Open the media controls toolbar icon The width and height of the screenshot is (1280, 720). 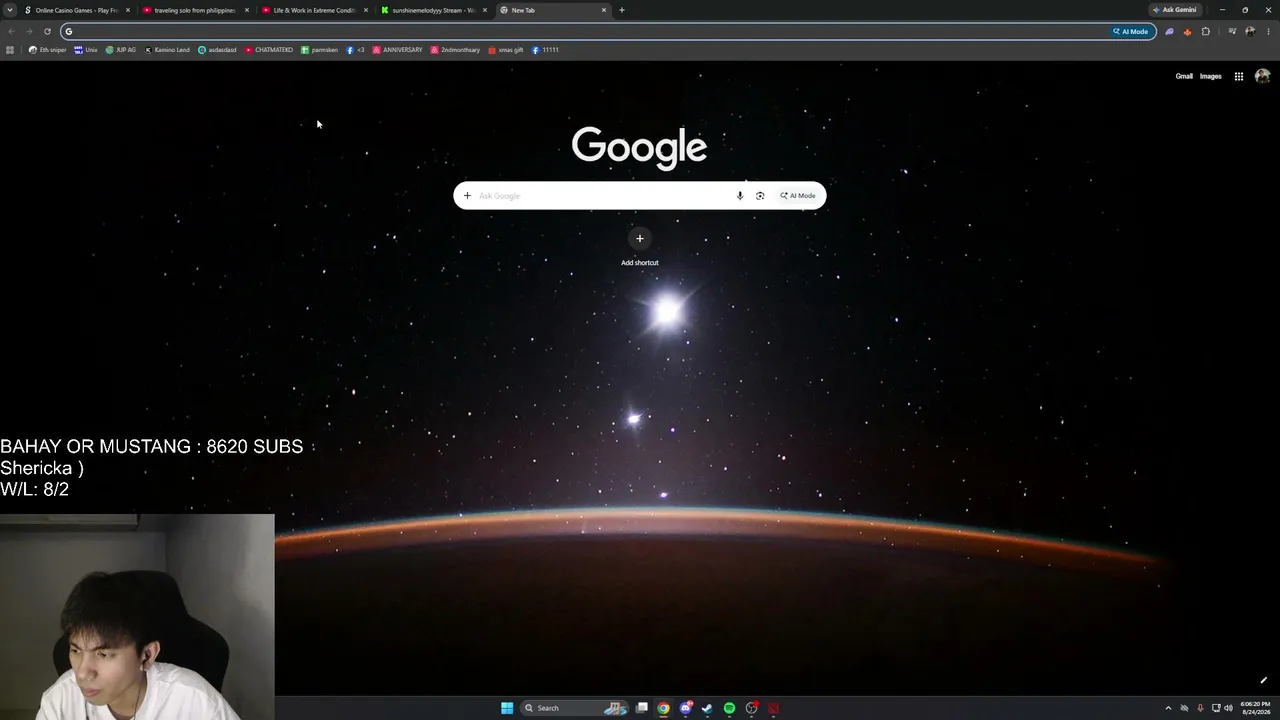[x=1232, y=31]
